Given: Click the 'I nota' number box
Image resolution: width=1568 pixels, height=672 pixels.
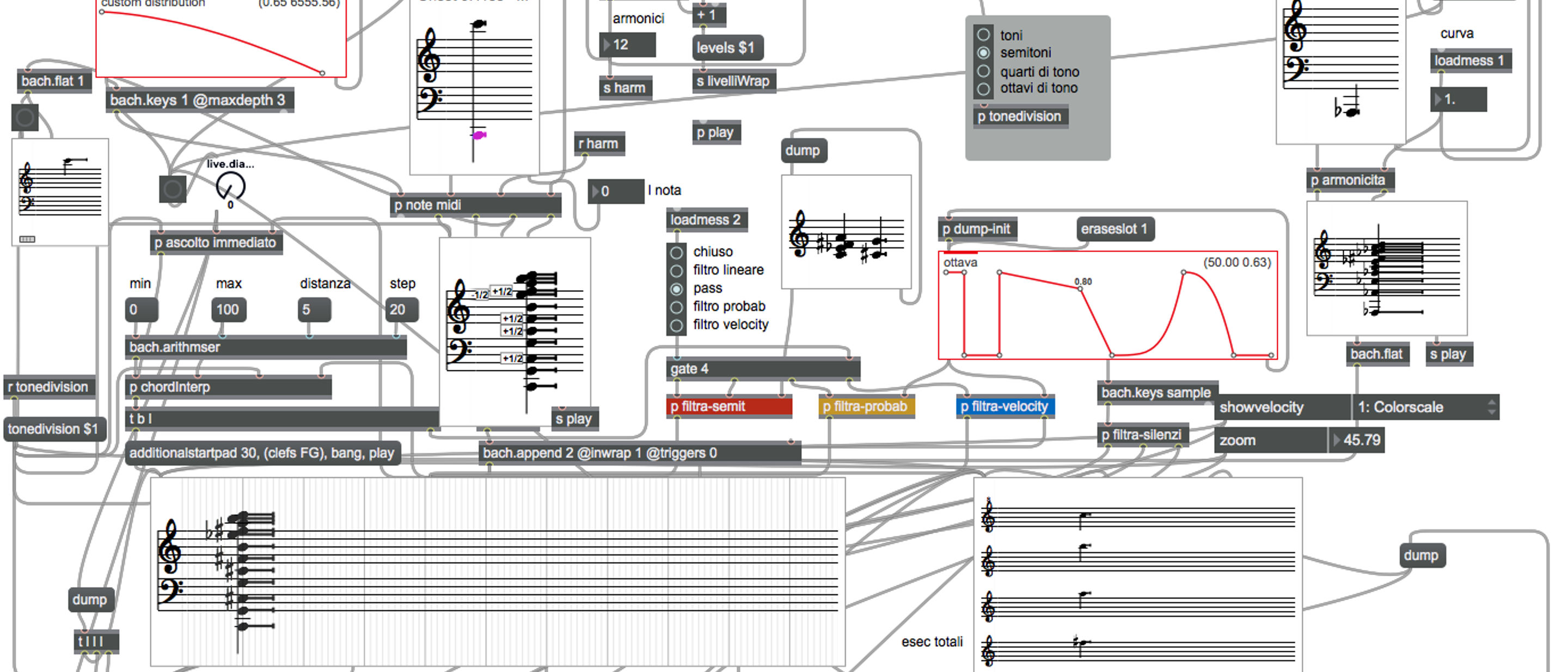Looking at the screenshot, I should (616, 191).
